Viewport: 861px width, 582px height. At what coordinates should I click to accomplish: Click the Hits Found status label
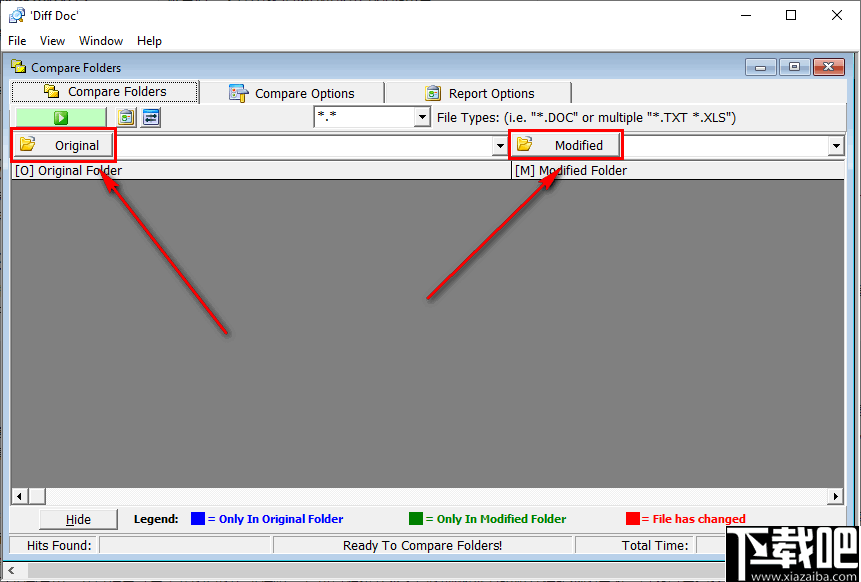(59, 546)
